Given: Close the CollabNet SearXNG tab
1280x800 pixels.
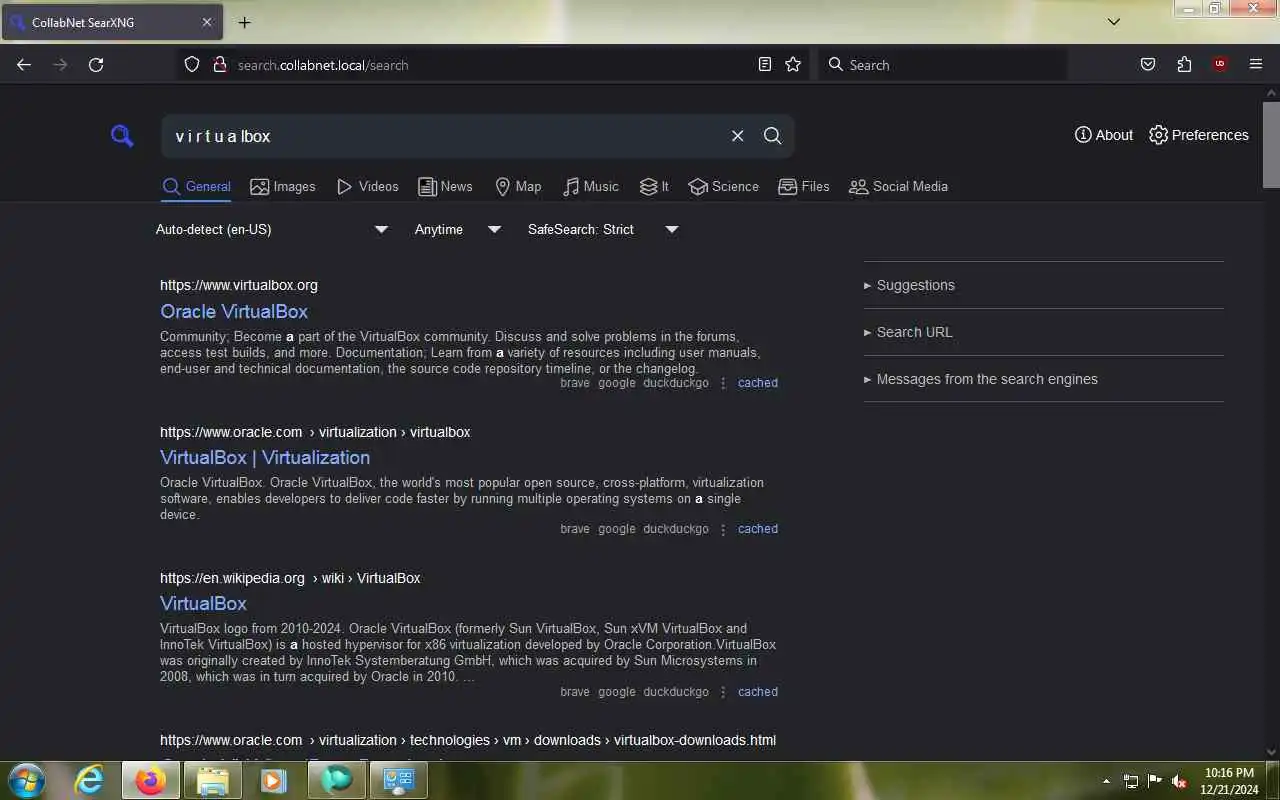Looking at the screenshot, I should point(207,22).
